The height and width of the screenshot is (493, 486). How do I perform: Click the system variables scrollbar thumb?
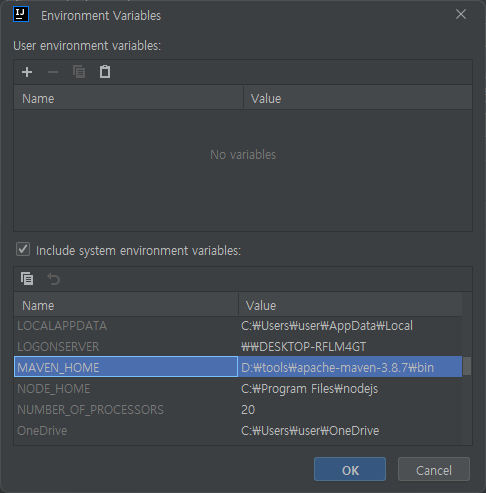[x=467, y=366]
